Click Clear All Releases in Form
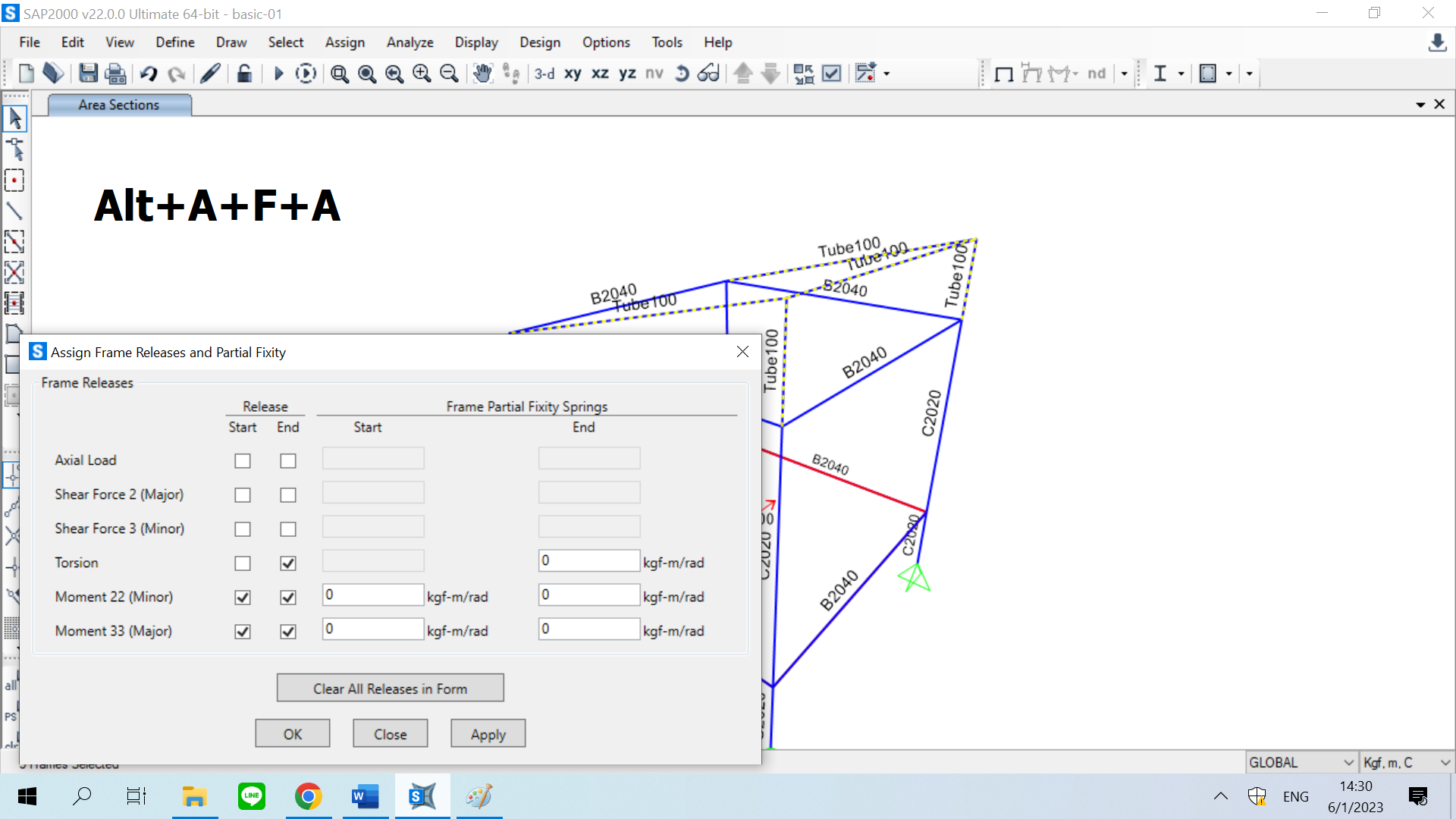Image resolution: width=1456 pixels, height=819 pixels. pos(390,689)
